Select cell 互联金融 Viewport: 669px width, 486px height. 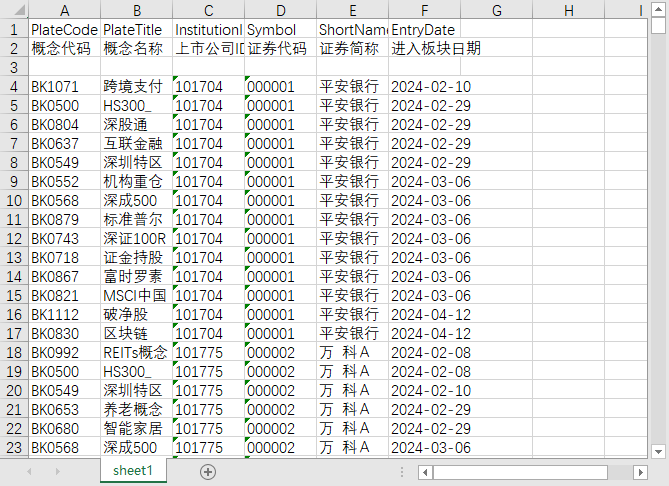[x=137, y=143]
